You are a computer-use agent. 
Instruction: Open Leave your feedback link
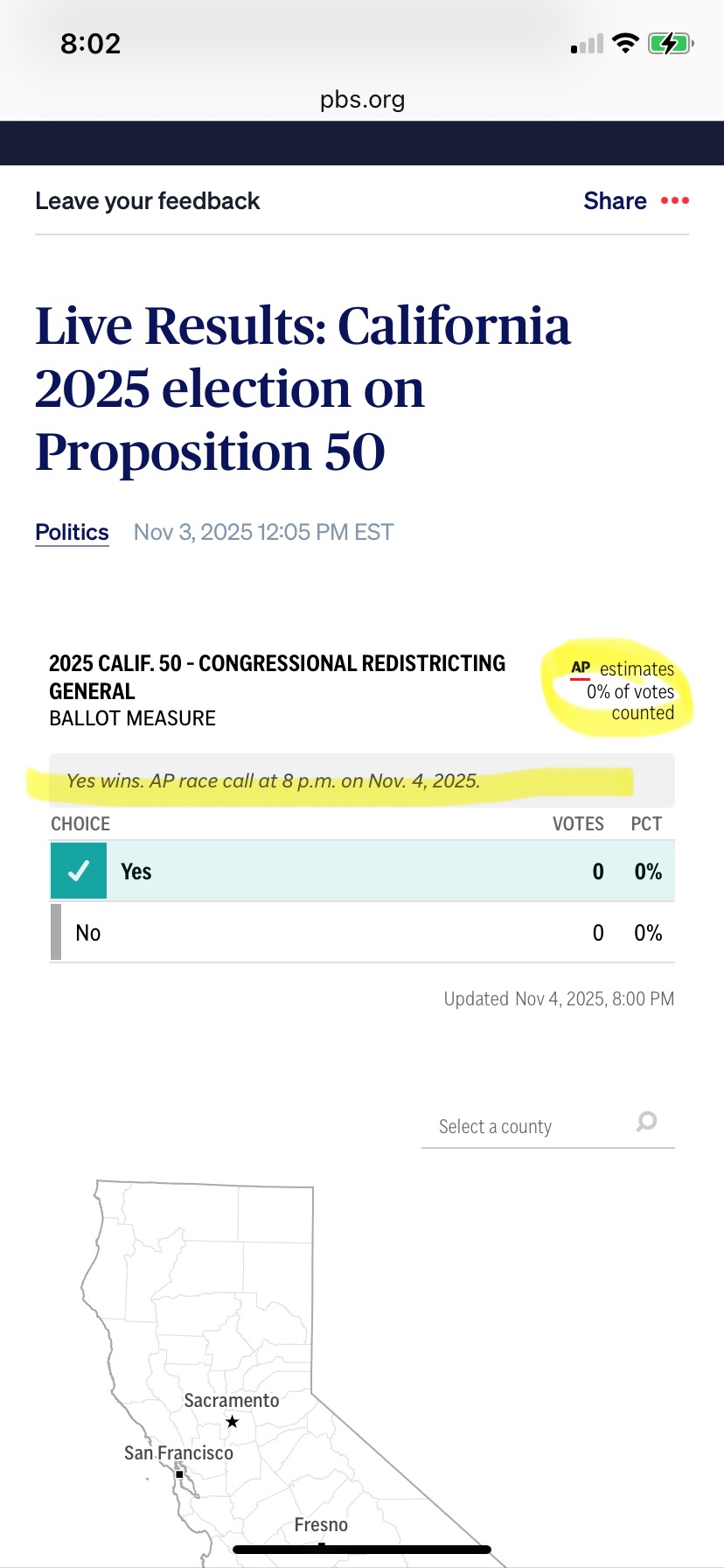(147, 201)
